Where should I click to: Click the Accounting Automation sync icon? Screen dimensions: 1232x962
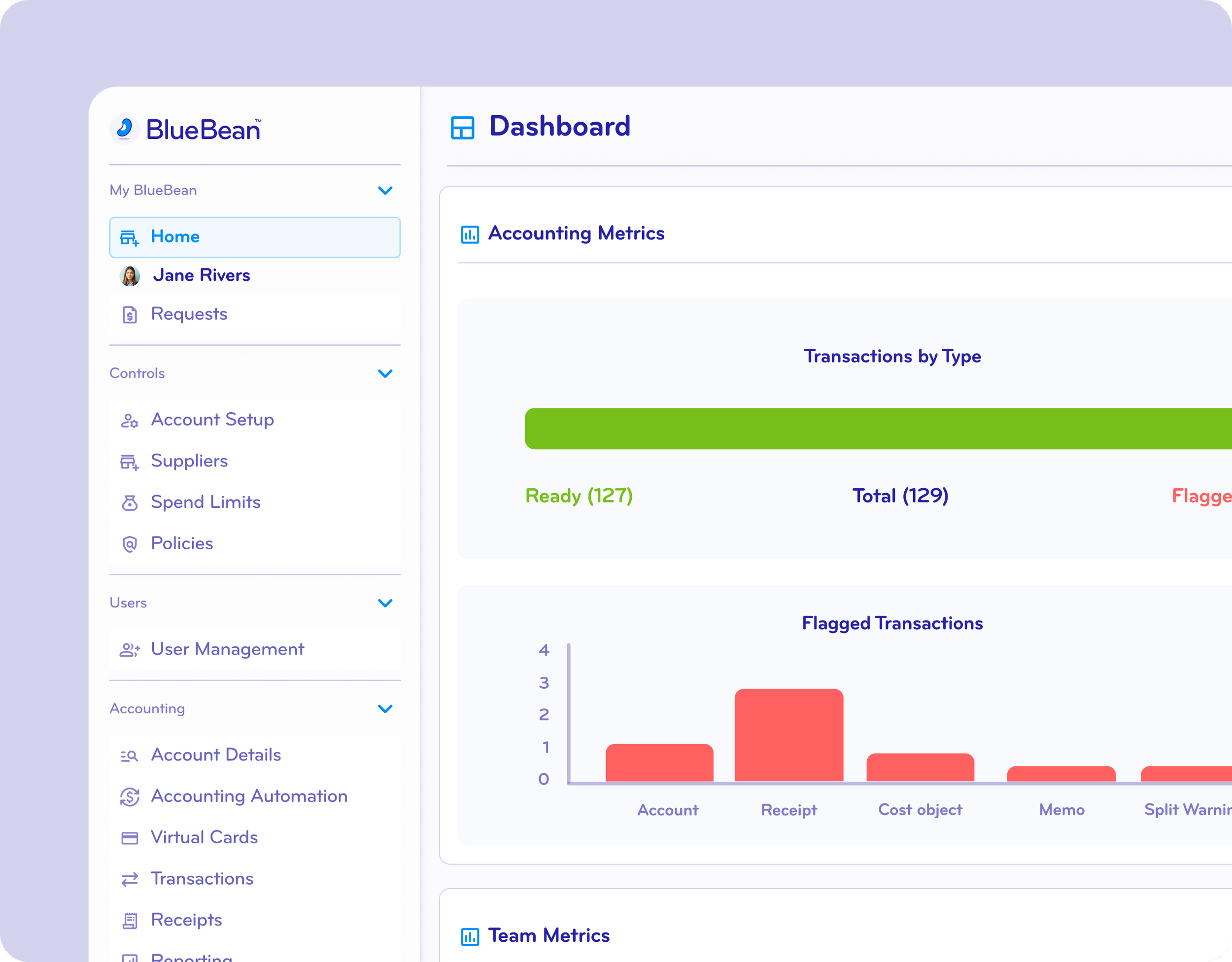(130, 797)
